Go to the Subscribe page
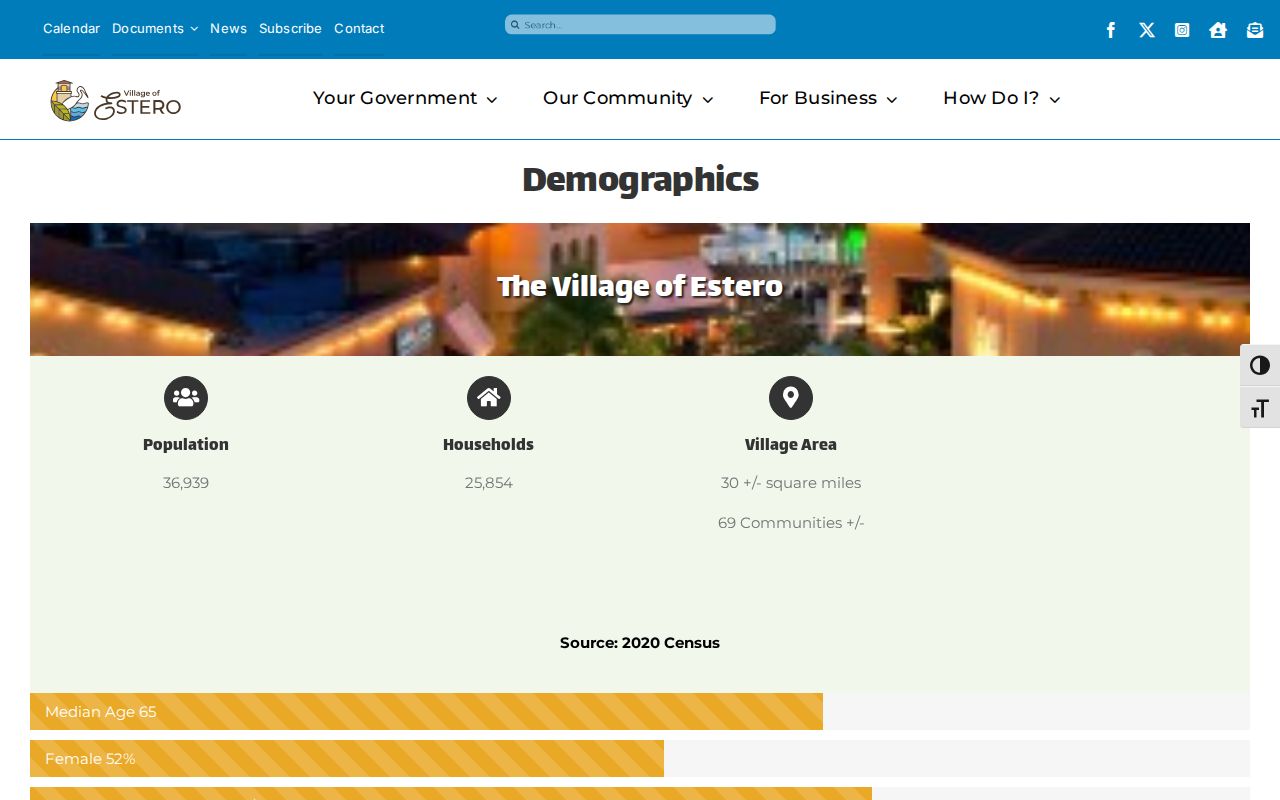 [x=290, y=28]
